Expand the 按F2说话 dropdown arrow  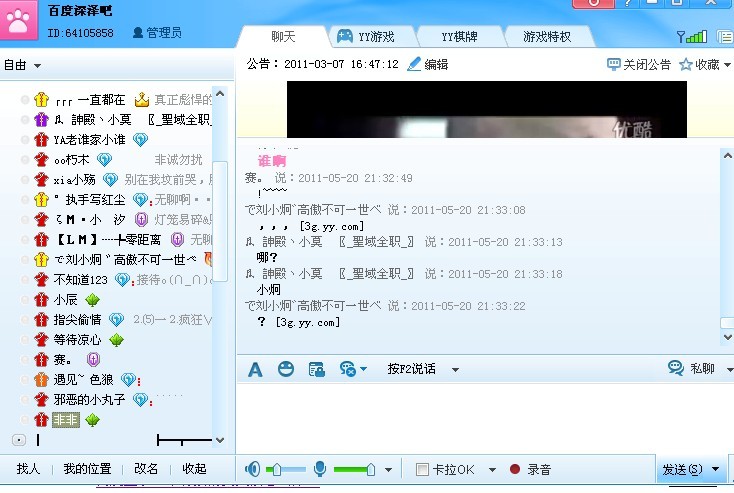coord(455,370)
